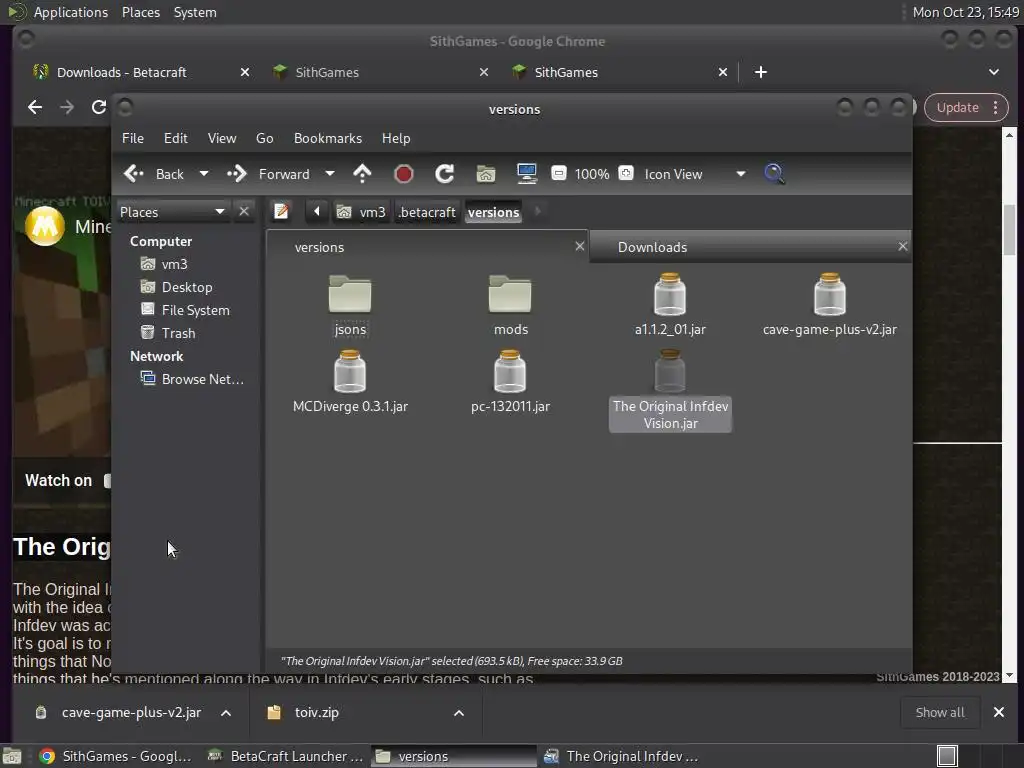Image resolution: width=1024 pixels, height=768 pixels.
Task: Click the Forward arrow in file manager toolbar
Action: [x=236, y=174]
